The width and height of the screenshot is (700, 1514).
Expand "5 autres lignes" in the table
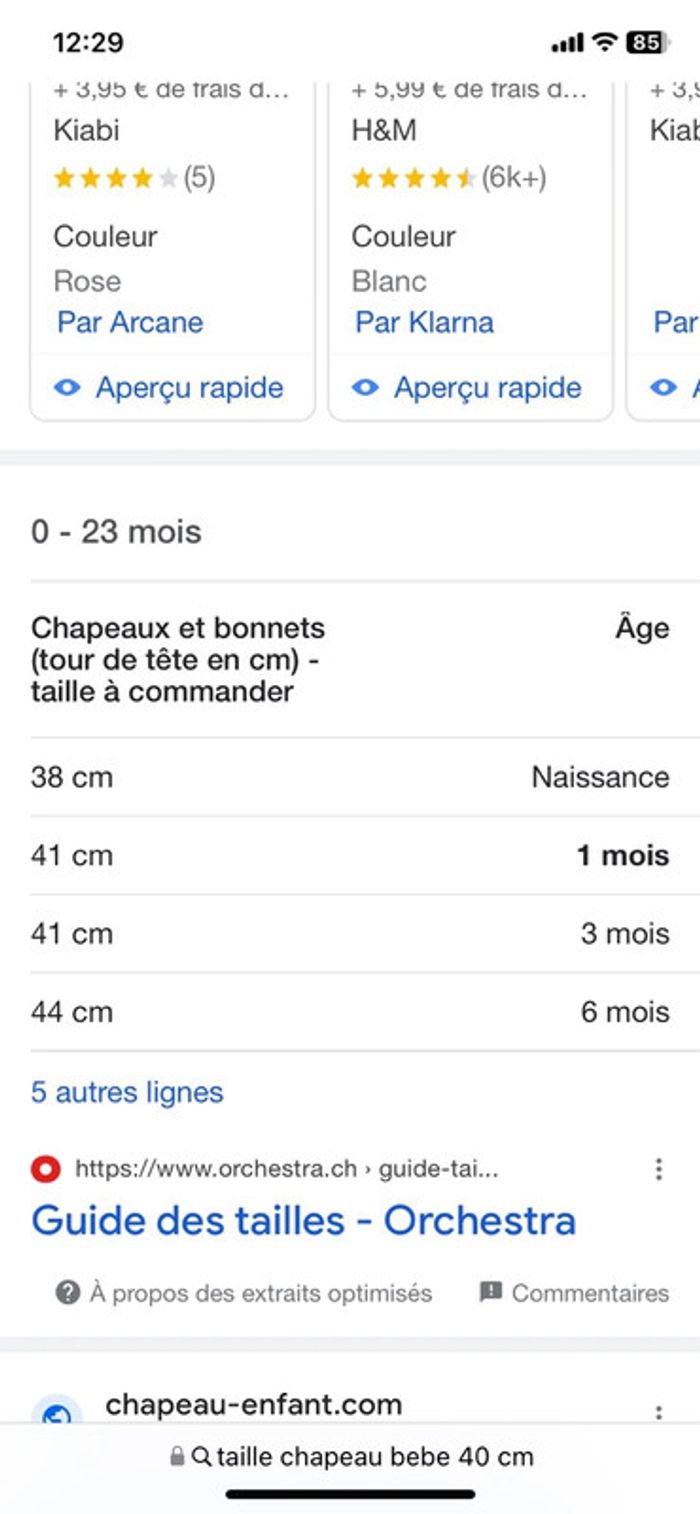[127, 1092]
